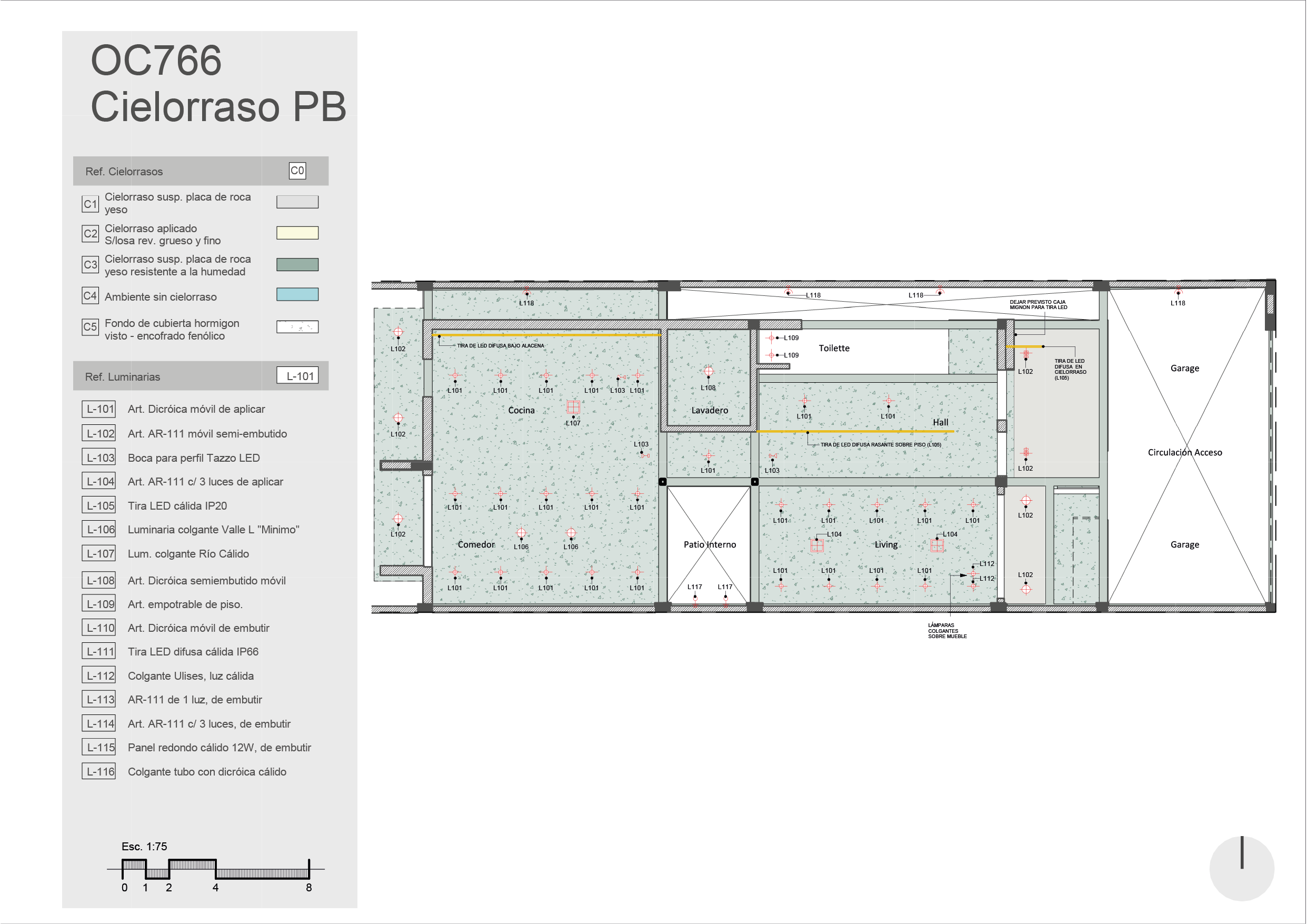Click the light blue C4 swatch

point(298,294)
